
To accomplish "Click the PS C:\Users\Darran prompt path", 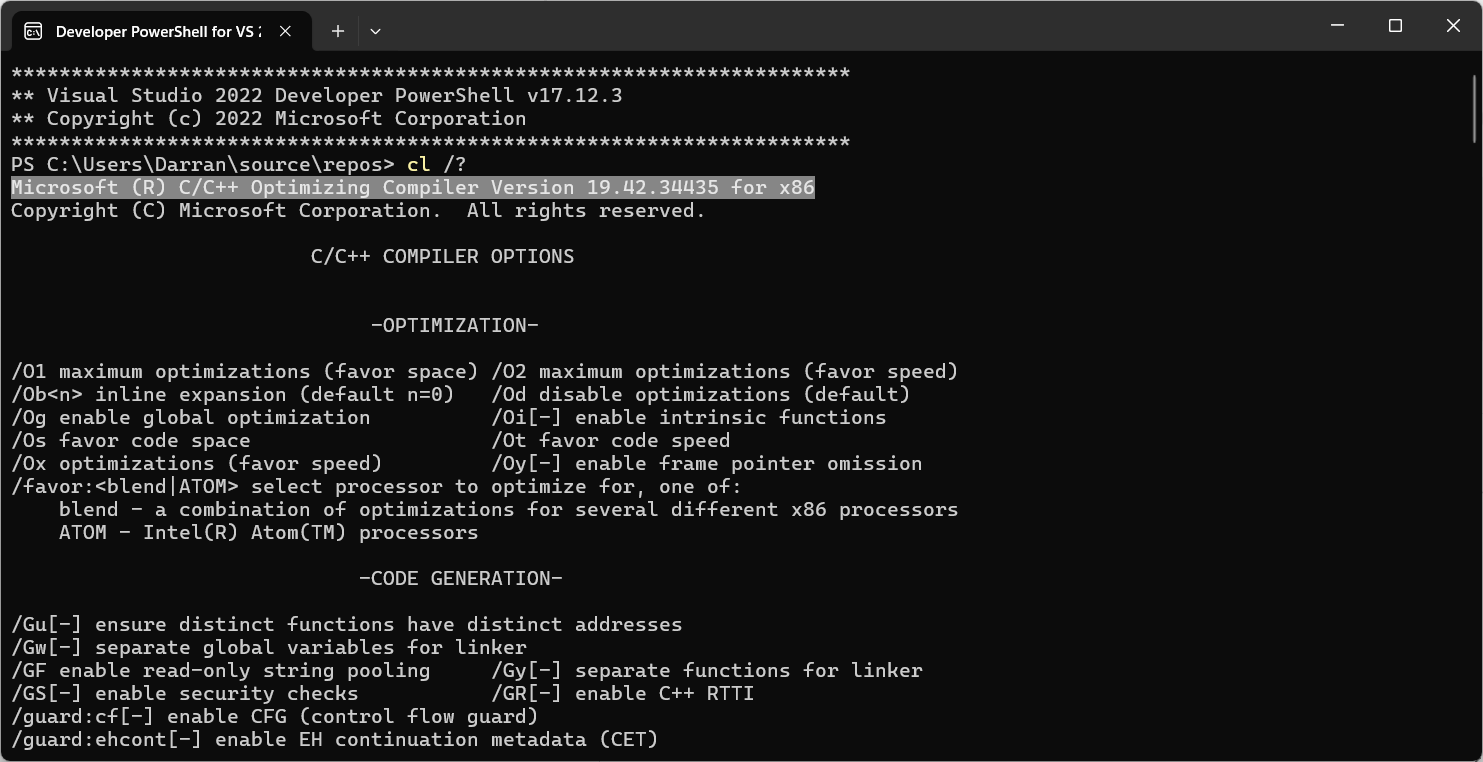I will [x=203, y=164].
